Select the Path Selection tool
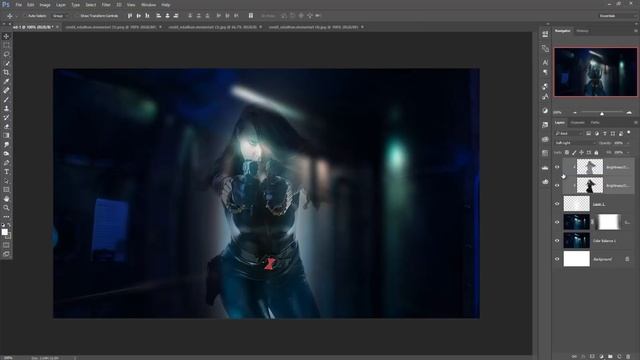This screenshot has width=640, height=360. click(6, 180)
